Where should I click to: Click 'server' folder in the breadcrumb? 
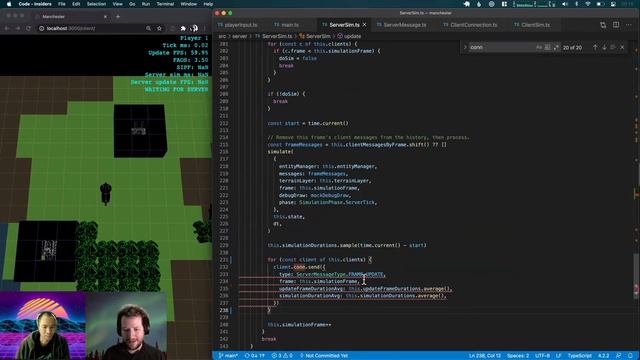[x=240, y=36]
